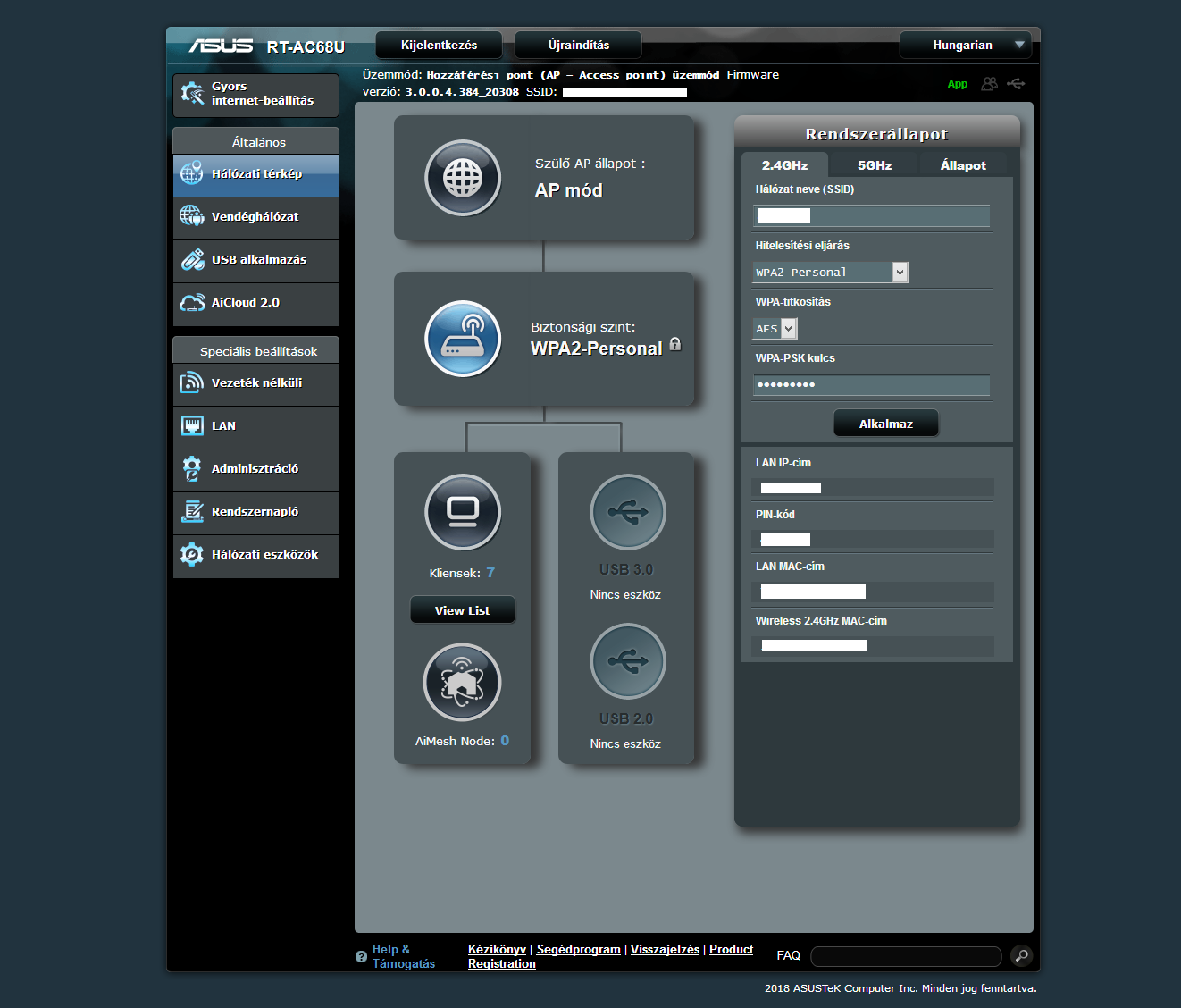Click the FAQ search input field
Viewport: 1181px width, 1008px height.
point(906,956)
